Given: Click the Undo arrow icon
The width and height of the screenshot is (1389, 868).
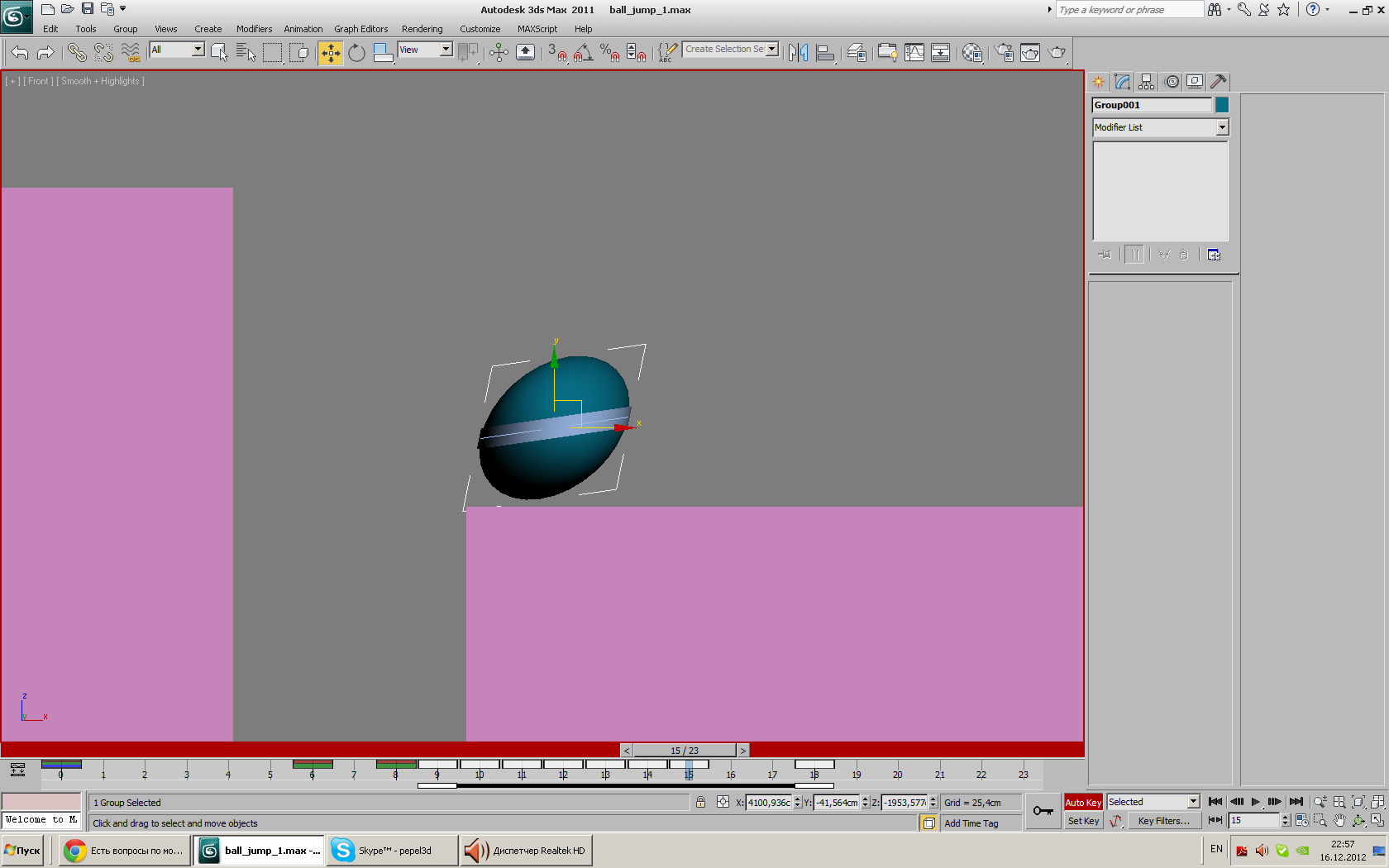Looking at the screenshot, I should (19, 53).
